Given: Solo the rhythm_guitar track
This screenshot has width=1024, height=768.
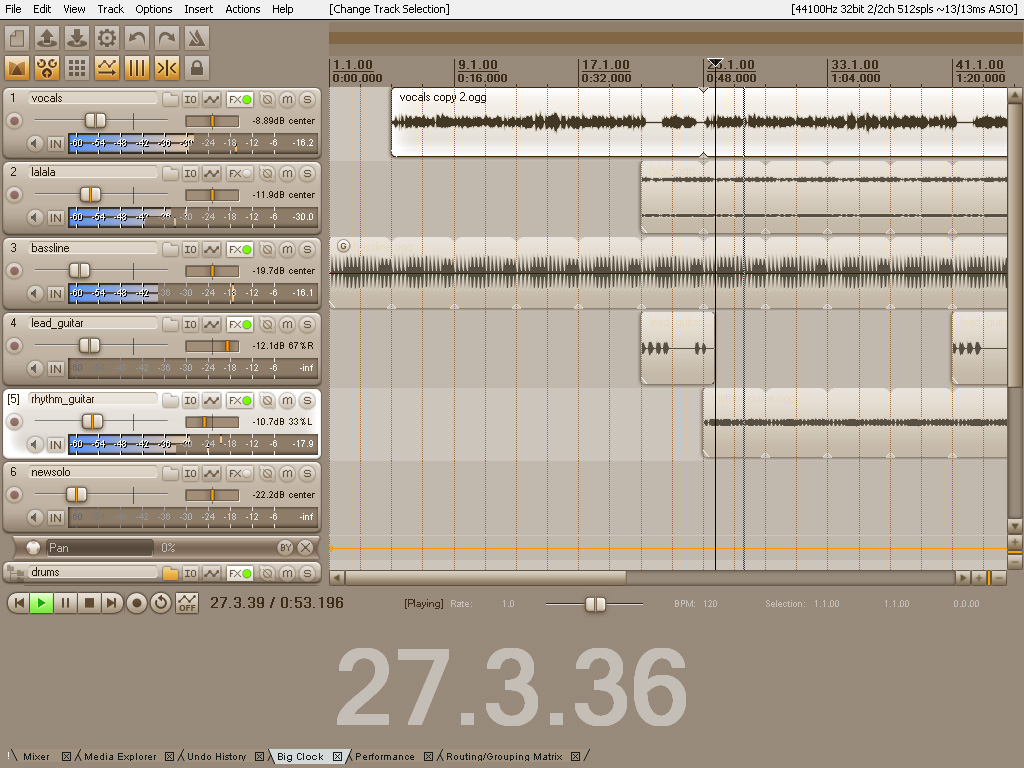Looking at the screenshot, I should (306, 400).
